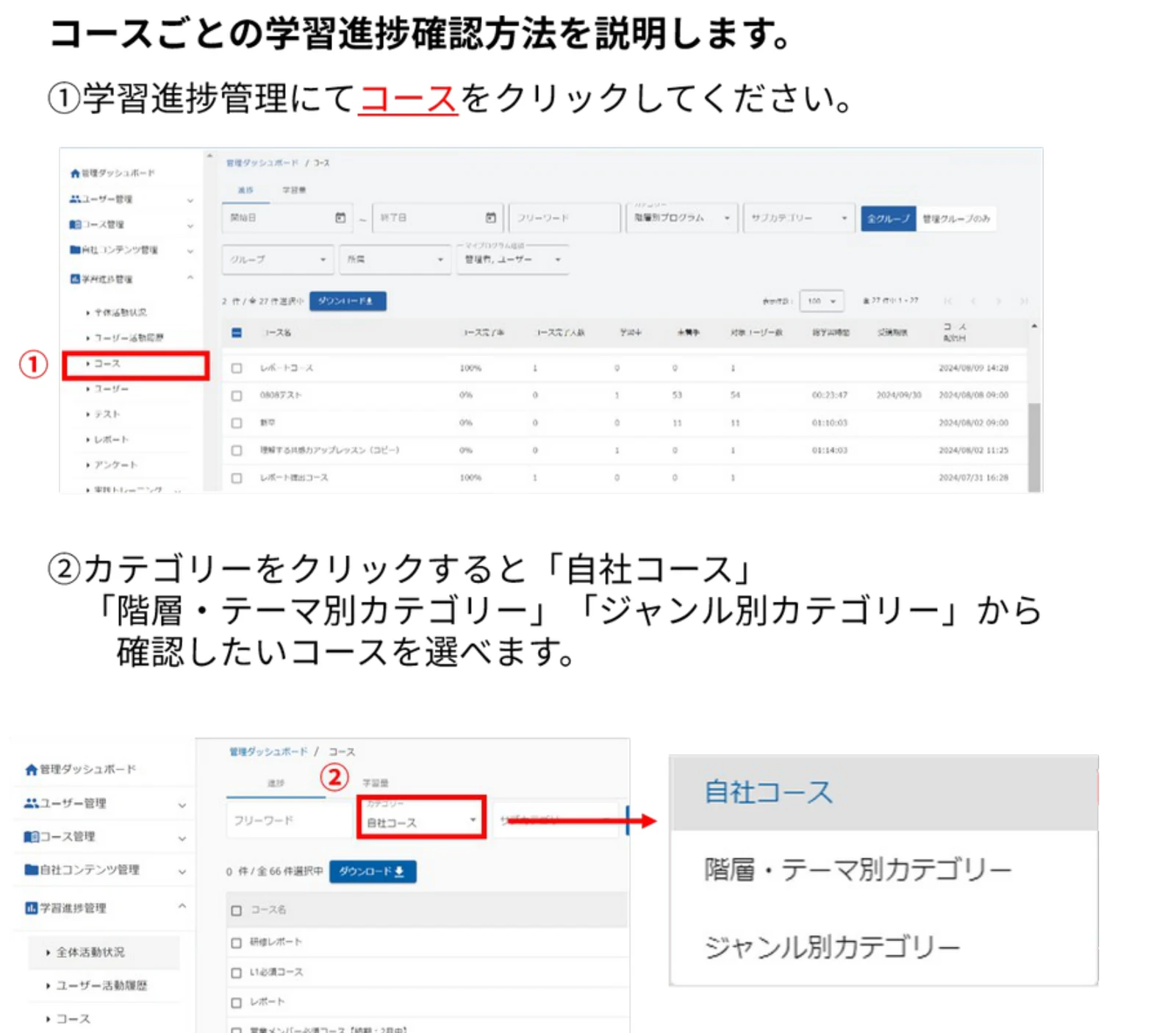The height and width of the screenshot is (1033, 1176).
Task: Click the ダウンロード button in upper screenshot
Action: click(348, 301)
